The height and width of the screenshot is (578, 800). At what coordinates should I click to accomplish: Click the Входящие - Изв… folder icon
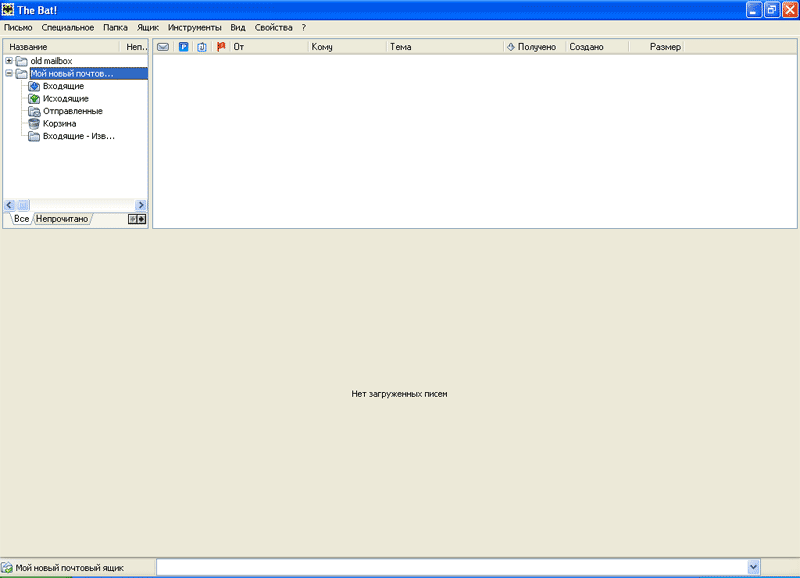point(34,136)
